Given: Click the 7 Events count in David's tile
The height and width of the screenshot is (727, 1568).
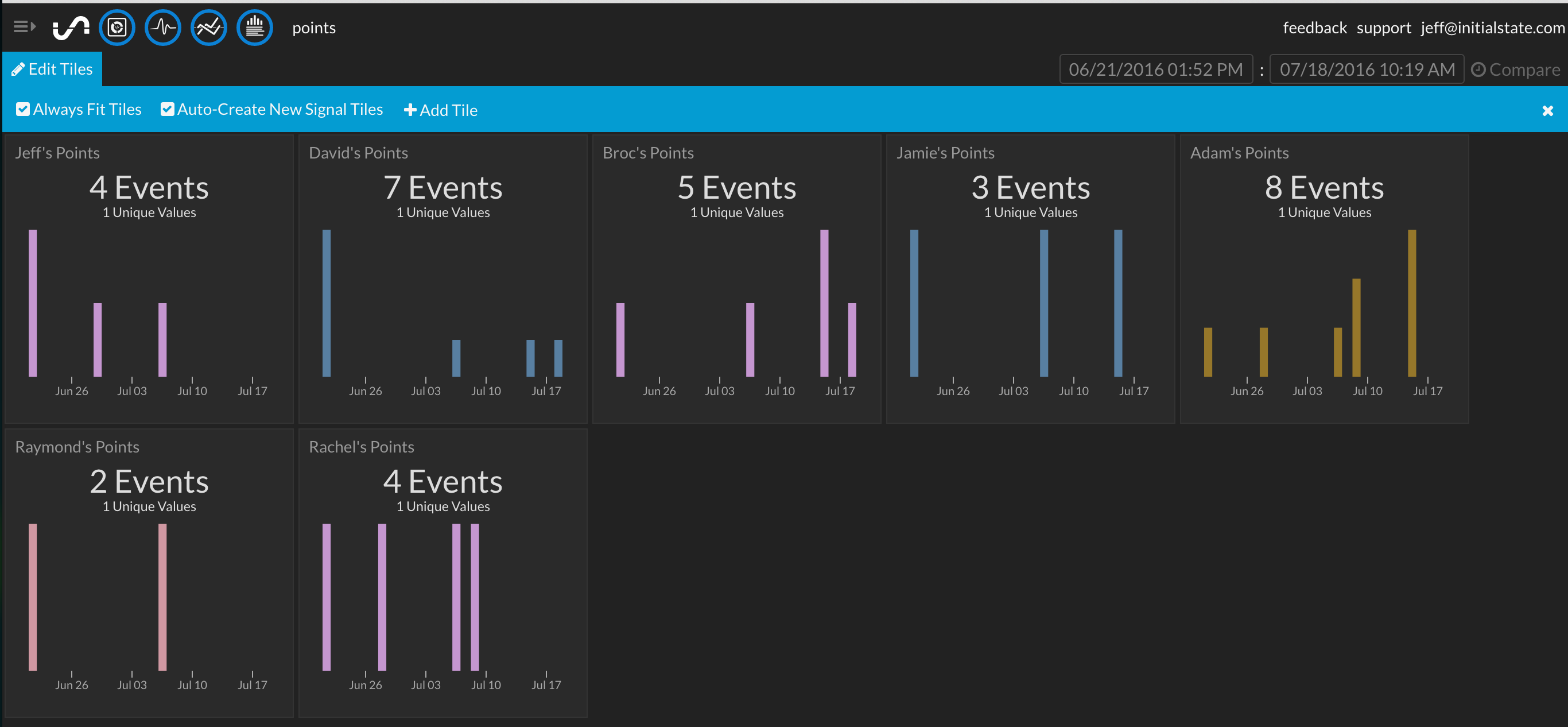Looking at the screenshot, I should click(x=443, y=188).
